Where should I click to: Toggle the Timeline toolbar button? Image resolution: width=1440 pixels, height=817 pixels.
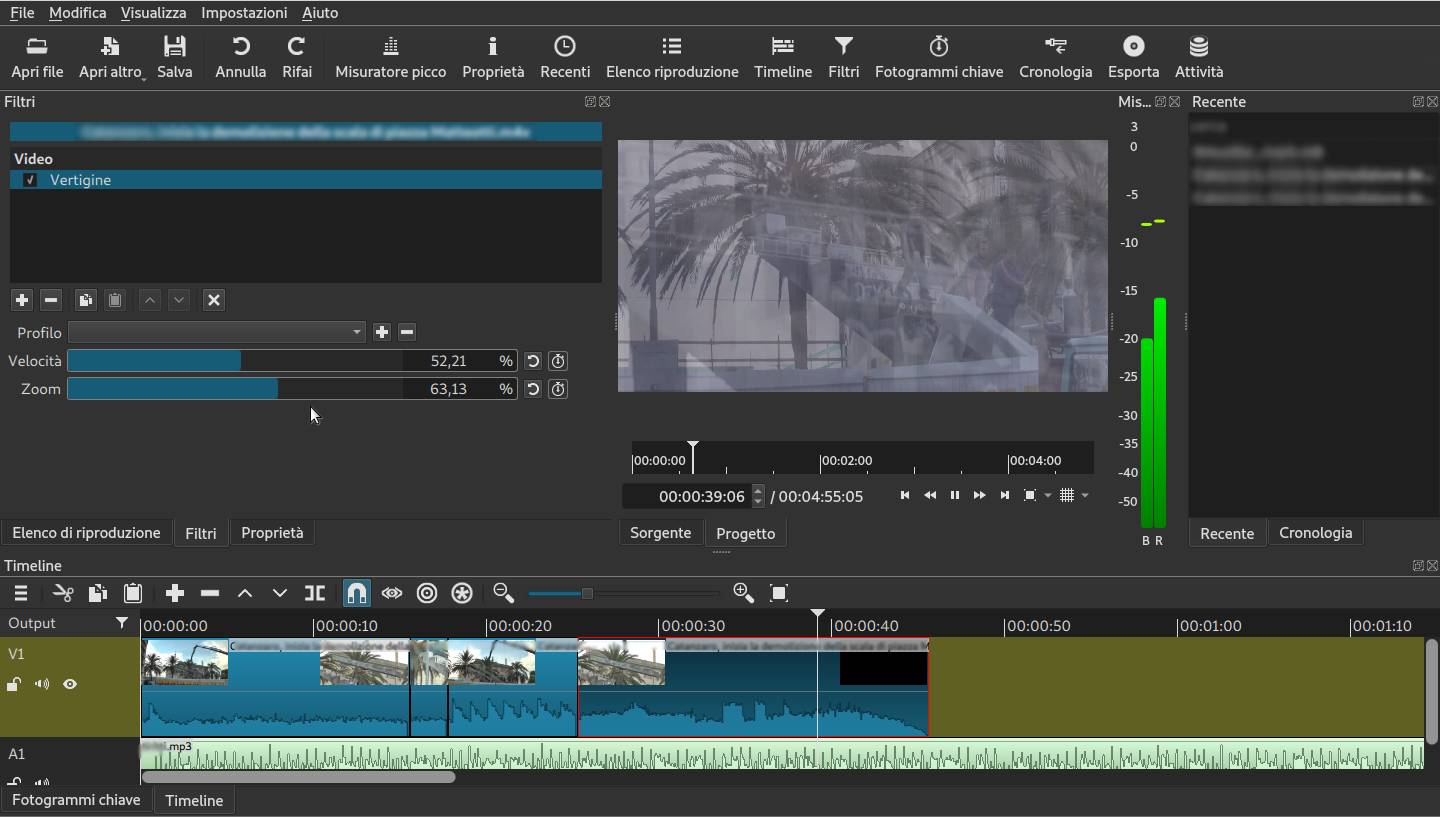click(783, 58)
